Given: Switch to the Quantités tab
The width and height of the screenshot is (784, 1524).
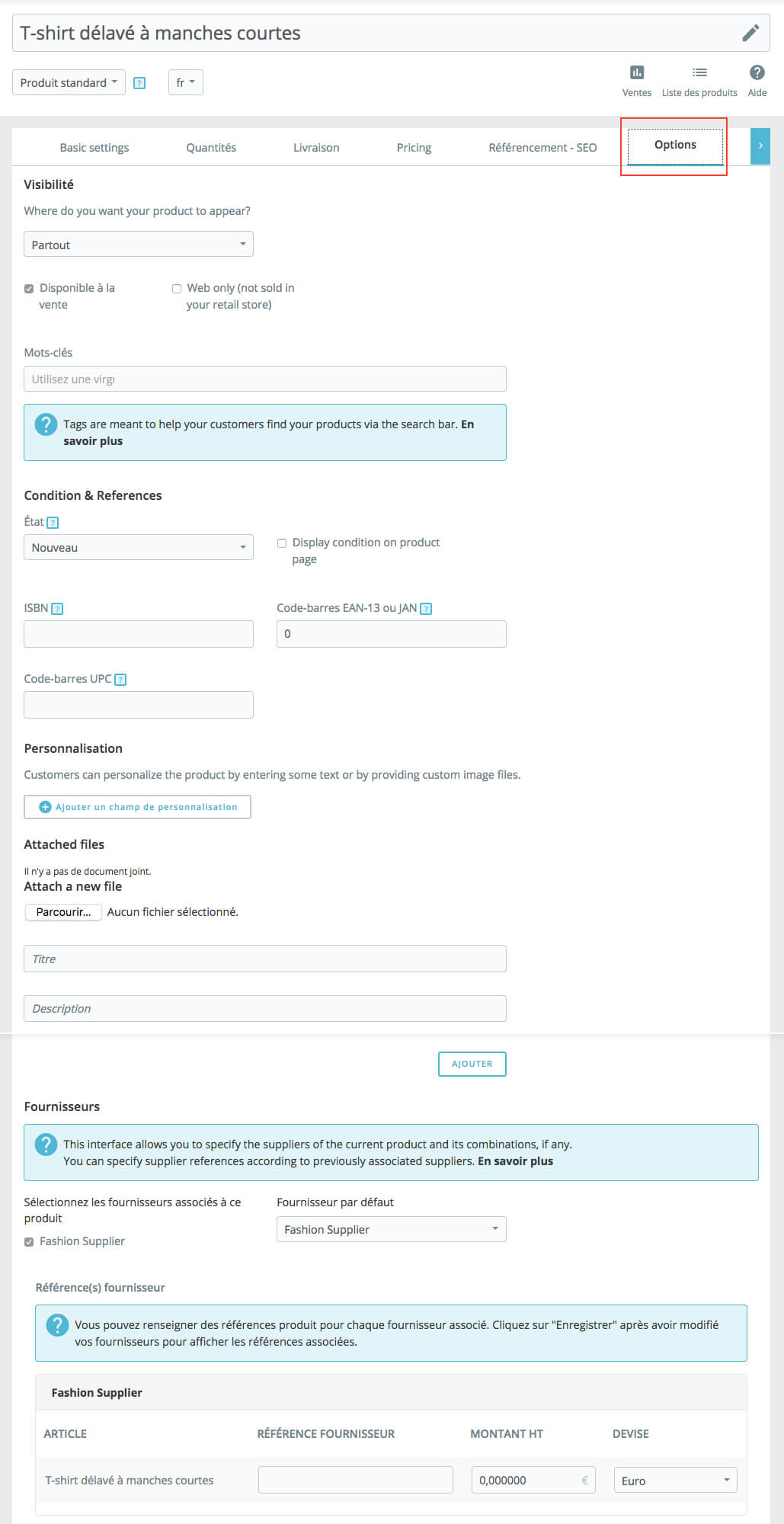Looking at the screenshot, I should pos(211,148).
